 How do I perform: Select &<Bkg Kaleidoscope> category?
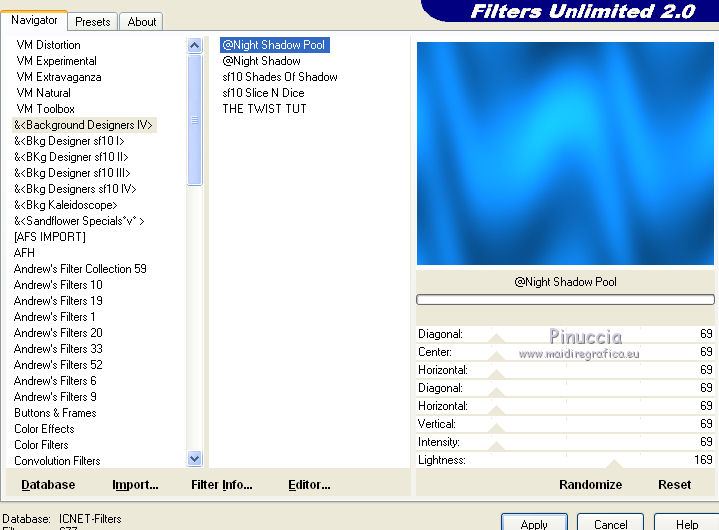(x=66, y=205)
